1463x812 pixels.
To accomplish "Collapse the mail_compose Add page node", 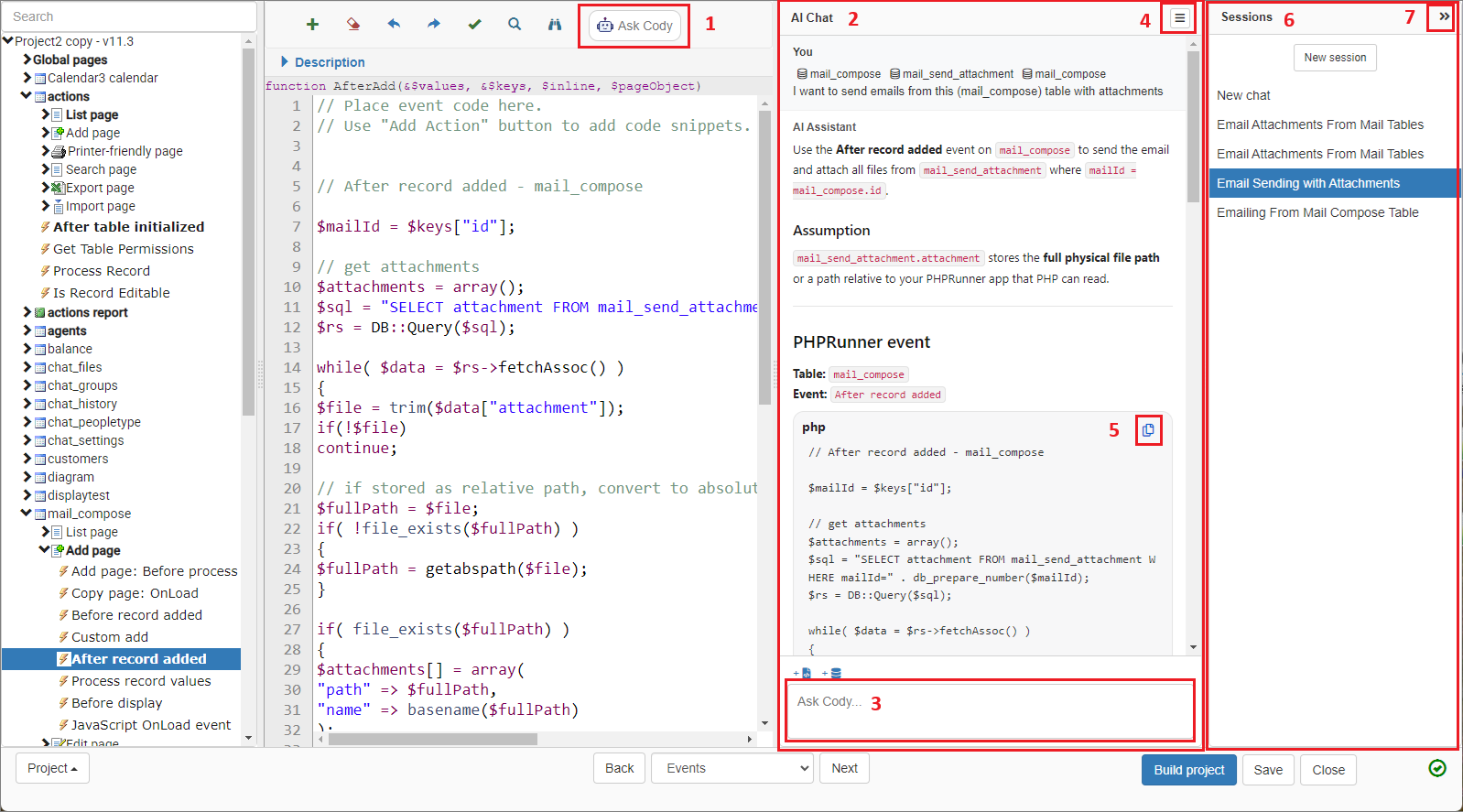I will point(45,549).
